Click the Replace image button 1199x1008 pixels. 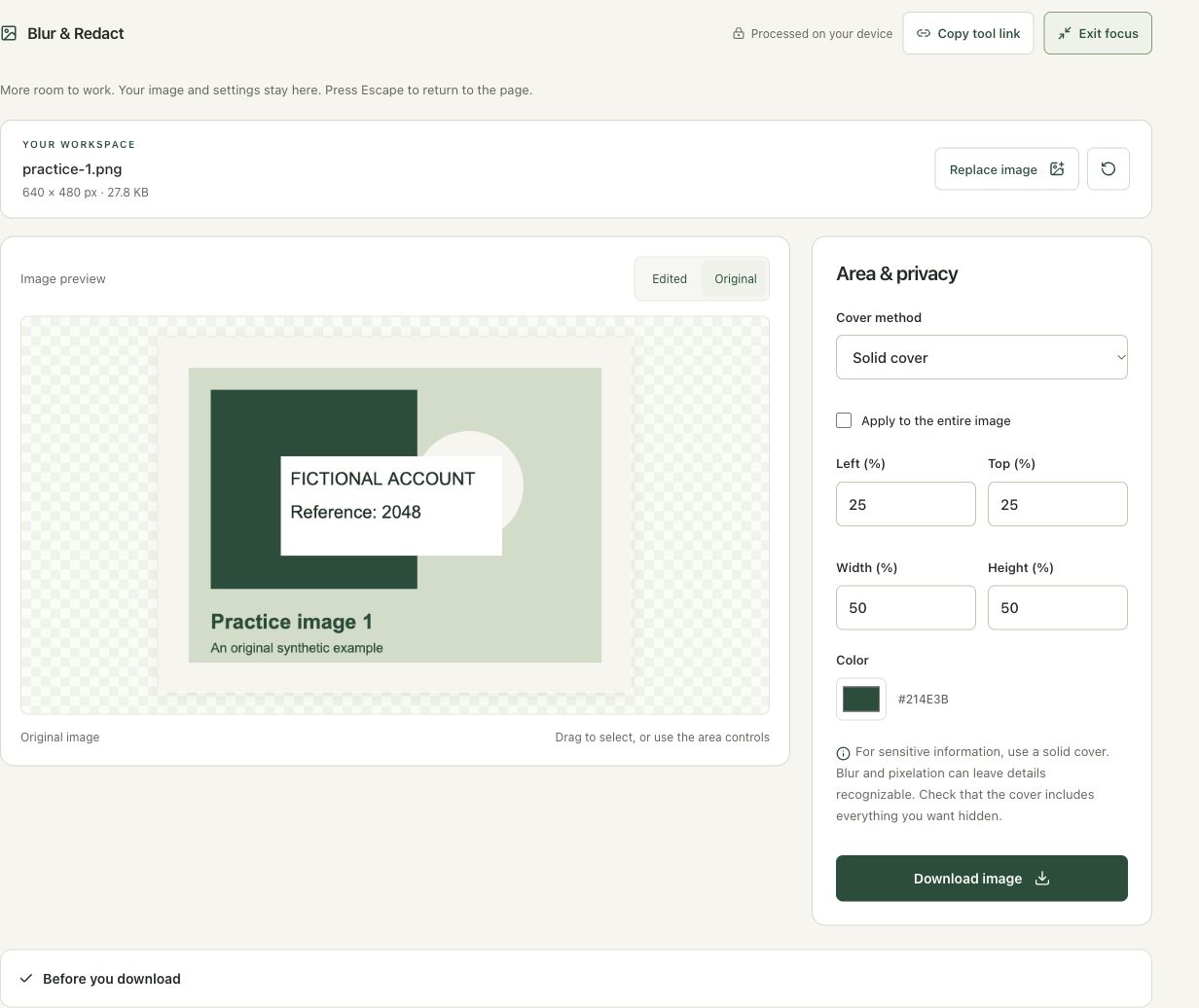[1006, 169]
